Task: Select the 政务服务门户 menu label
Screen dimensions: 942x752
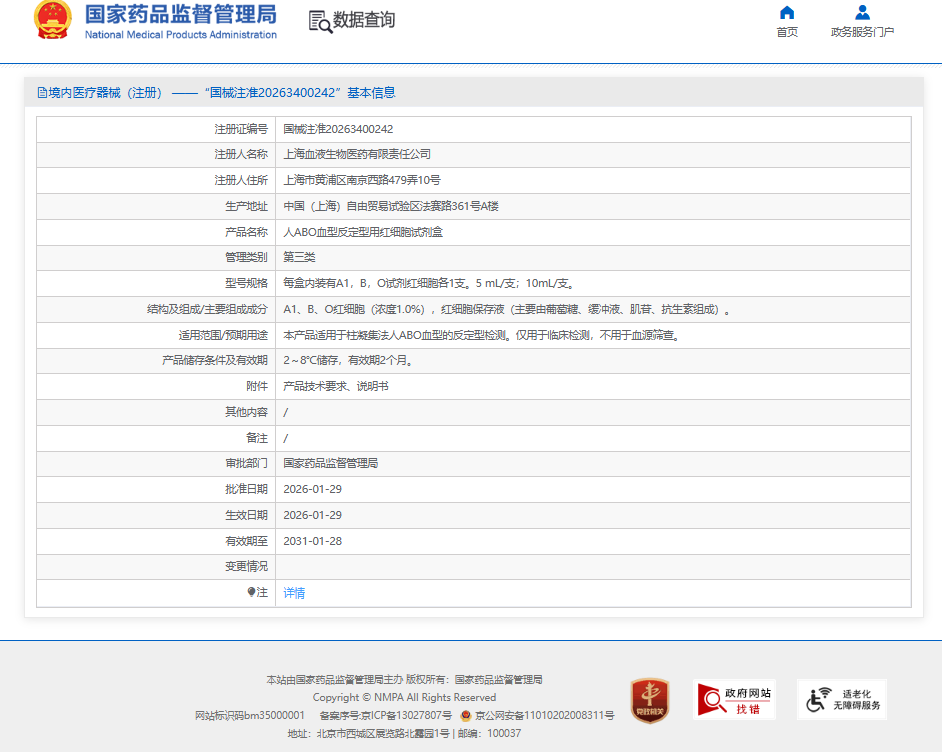Action: (862, 32)
